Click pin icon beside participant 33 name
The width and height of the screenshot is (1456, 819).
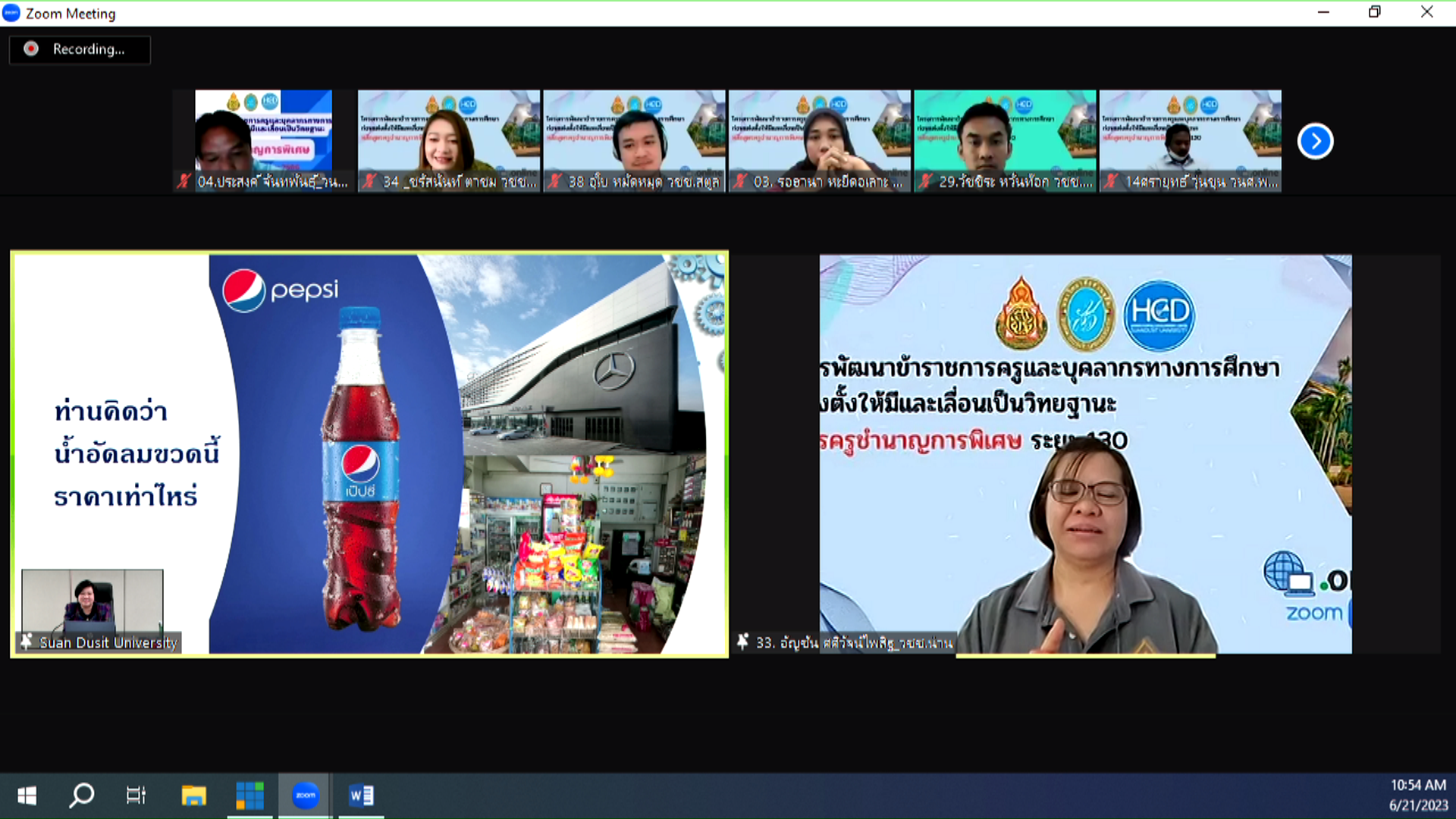pos(743,642)
